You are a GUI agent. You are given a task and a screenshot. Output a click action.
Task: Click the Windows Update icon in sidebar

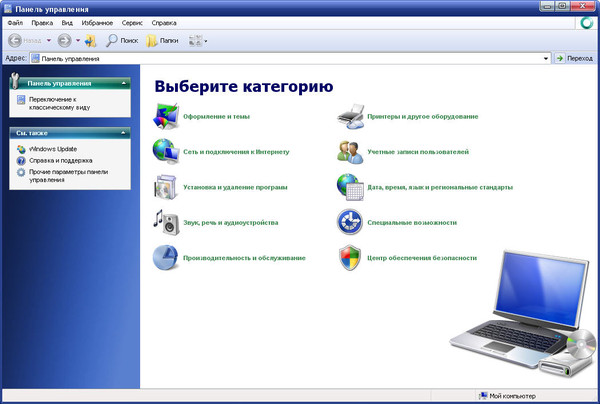tap(21, 149)
